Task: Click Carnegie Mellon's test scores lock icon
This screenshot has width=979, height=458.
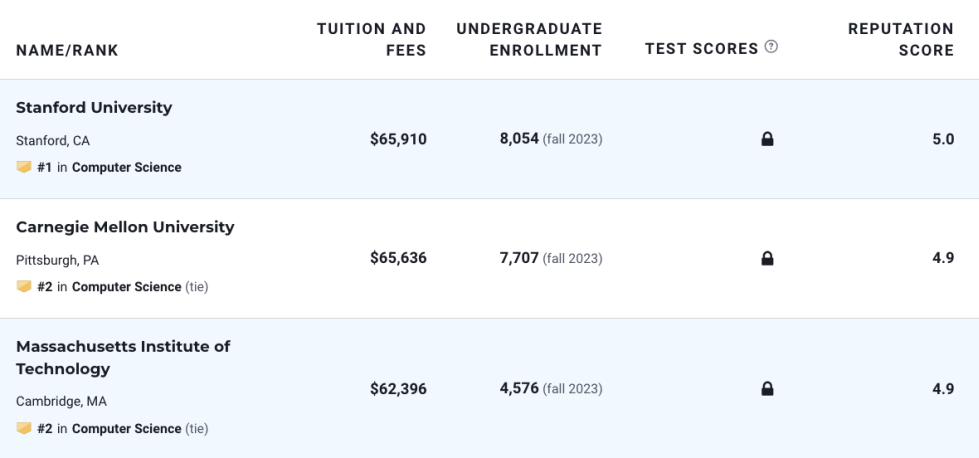Action: point(768,259)
